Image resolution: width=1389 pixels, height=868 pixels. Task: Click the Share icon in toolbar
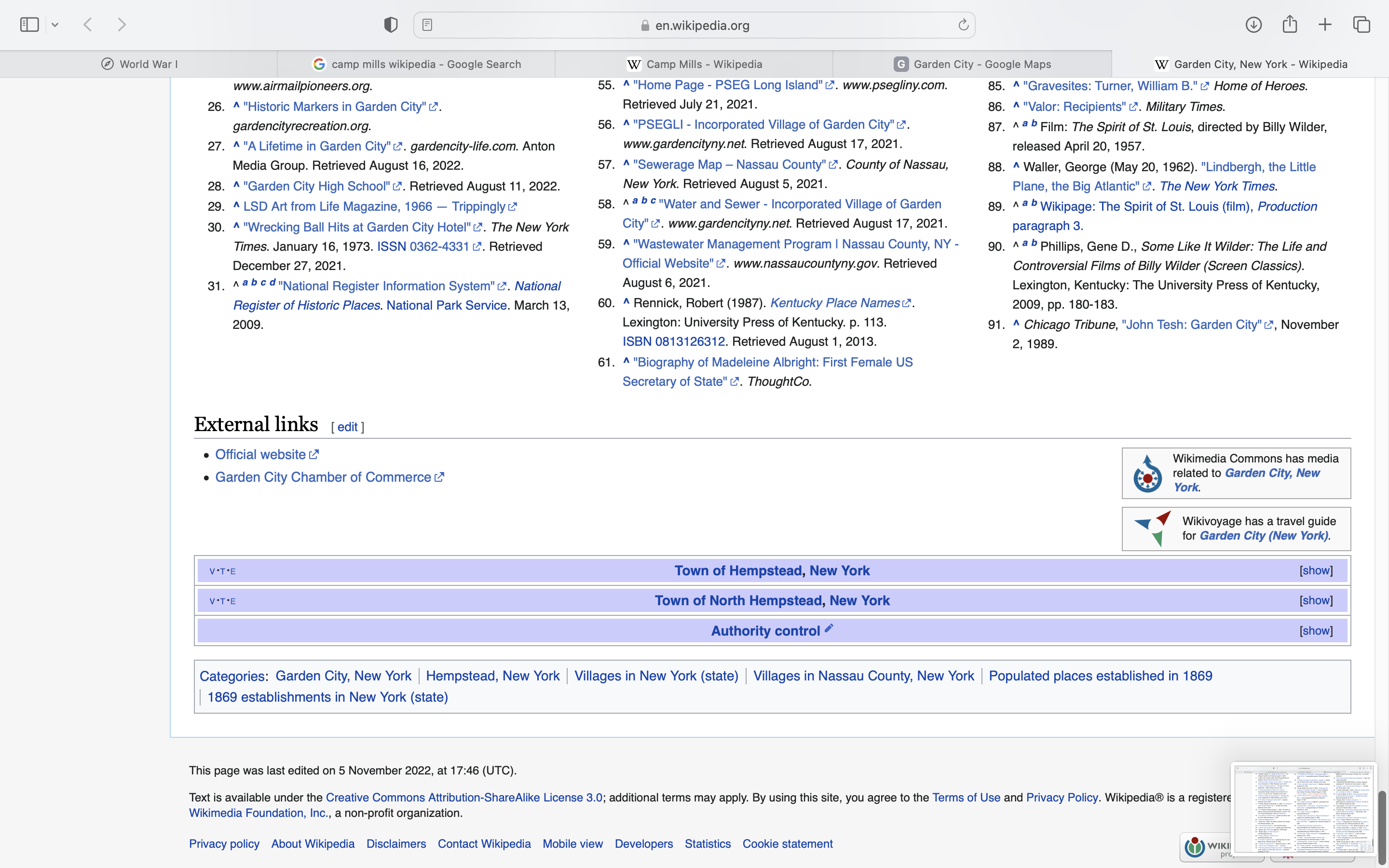[x=1290, y=25]
